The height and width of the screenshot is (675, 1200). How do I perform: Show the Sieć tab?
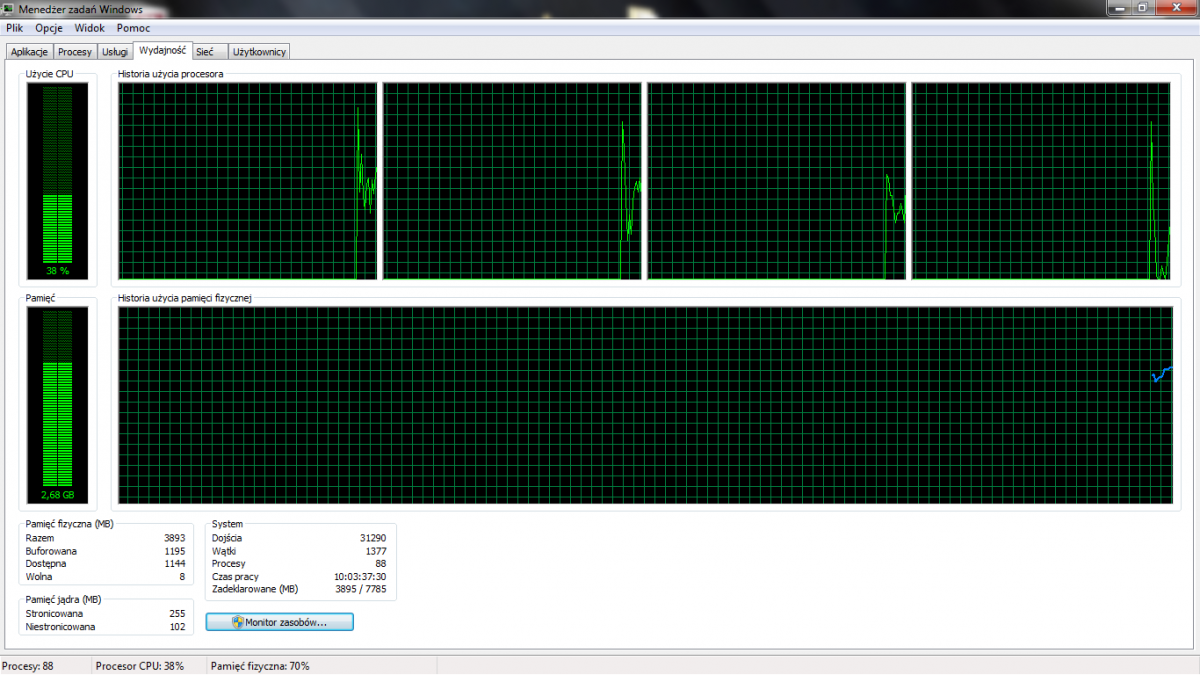(x=204, y=52)
